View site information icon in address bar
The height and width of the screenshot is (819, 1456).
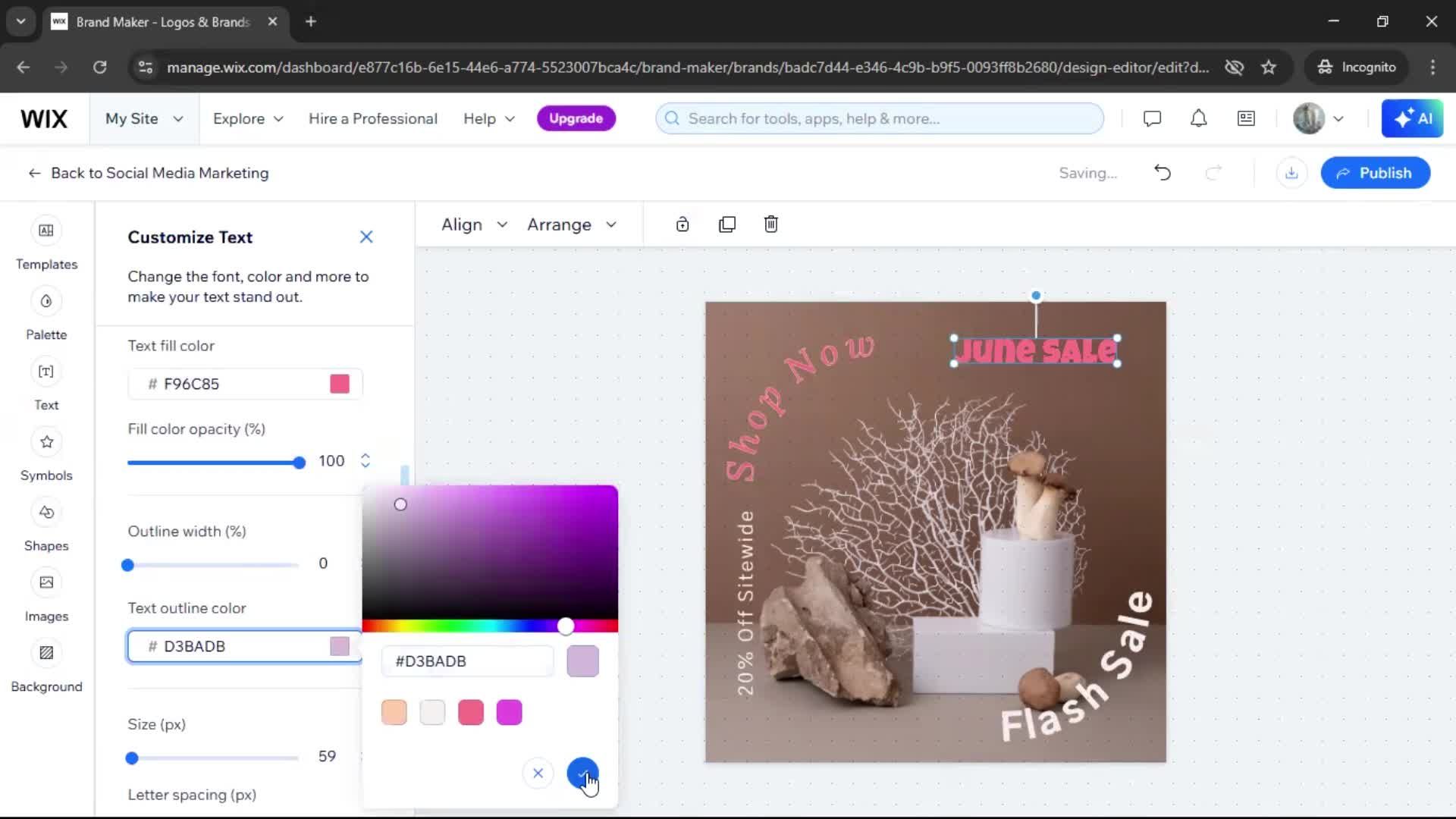tap(146, 67)
